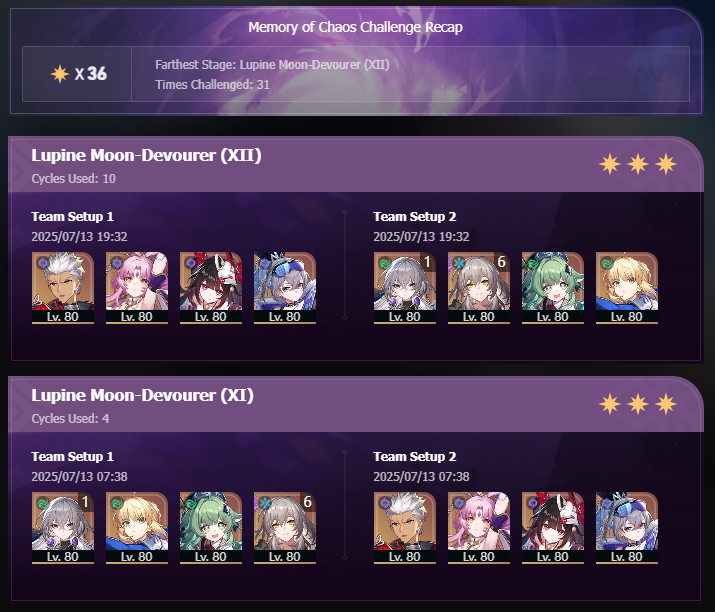The width and height of the screenshot is (715, 612).
Task: Select eidolon 1 gray-haired character in XII Team 2
Action: (405, 288)
